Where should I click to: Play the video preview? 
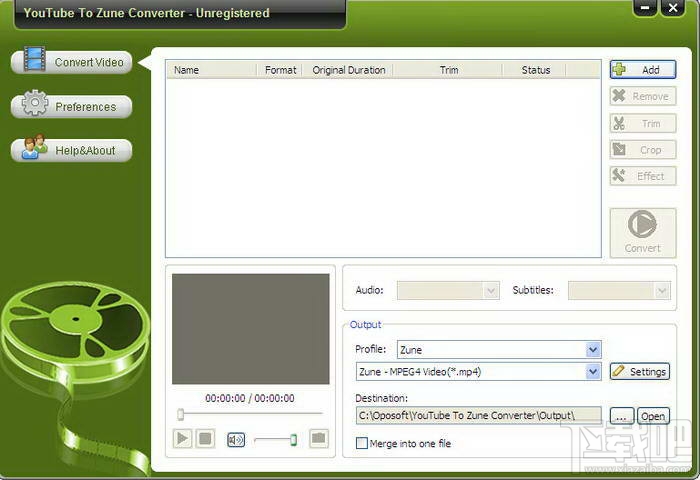tap(182, 439)
